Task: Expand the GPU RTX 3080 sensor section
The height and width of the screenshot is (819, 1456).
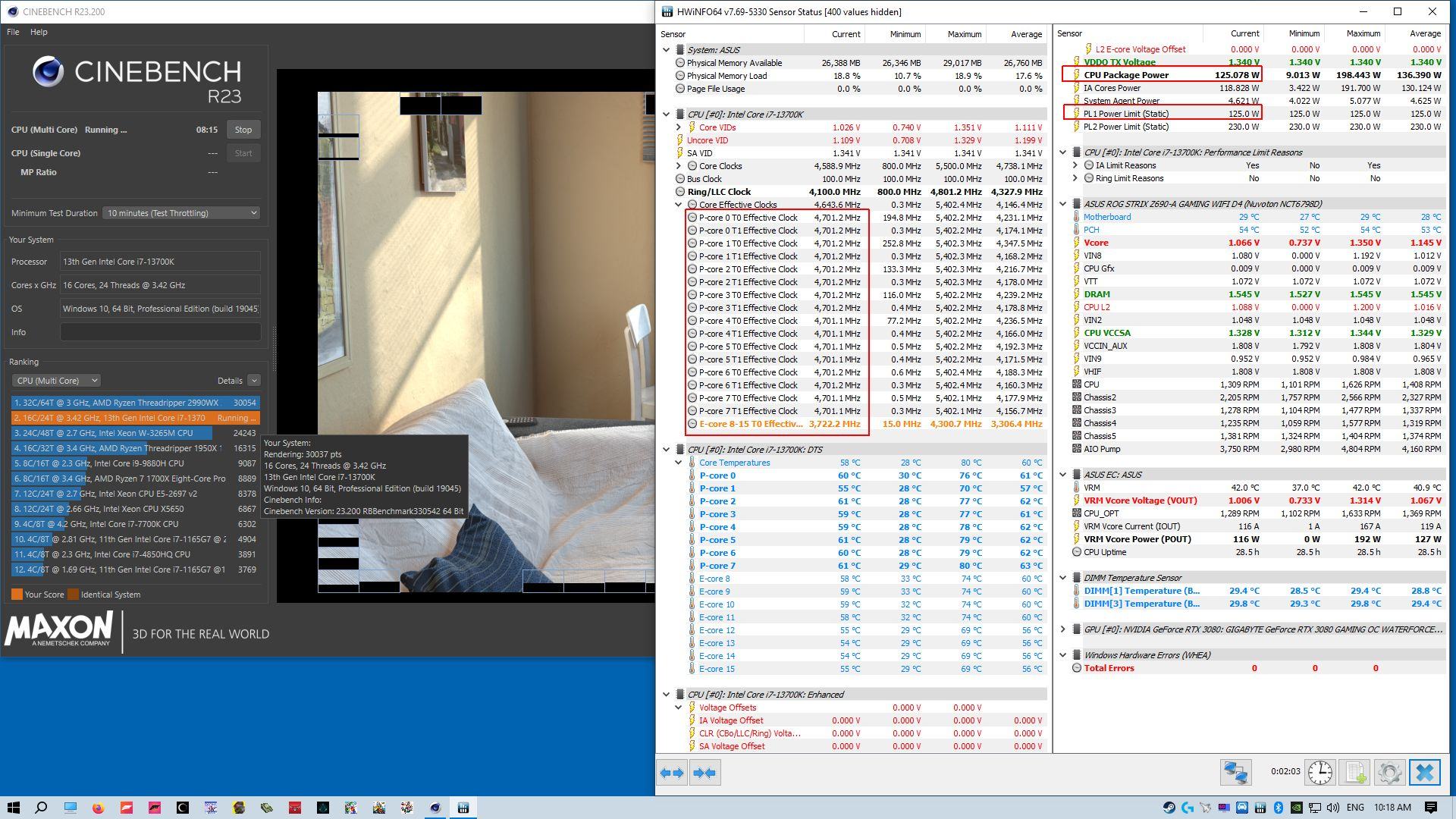Action: 1062,629
